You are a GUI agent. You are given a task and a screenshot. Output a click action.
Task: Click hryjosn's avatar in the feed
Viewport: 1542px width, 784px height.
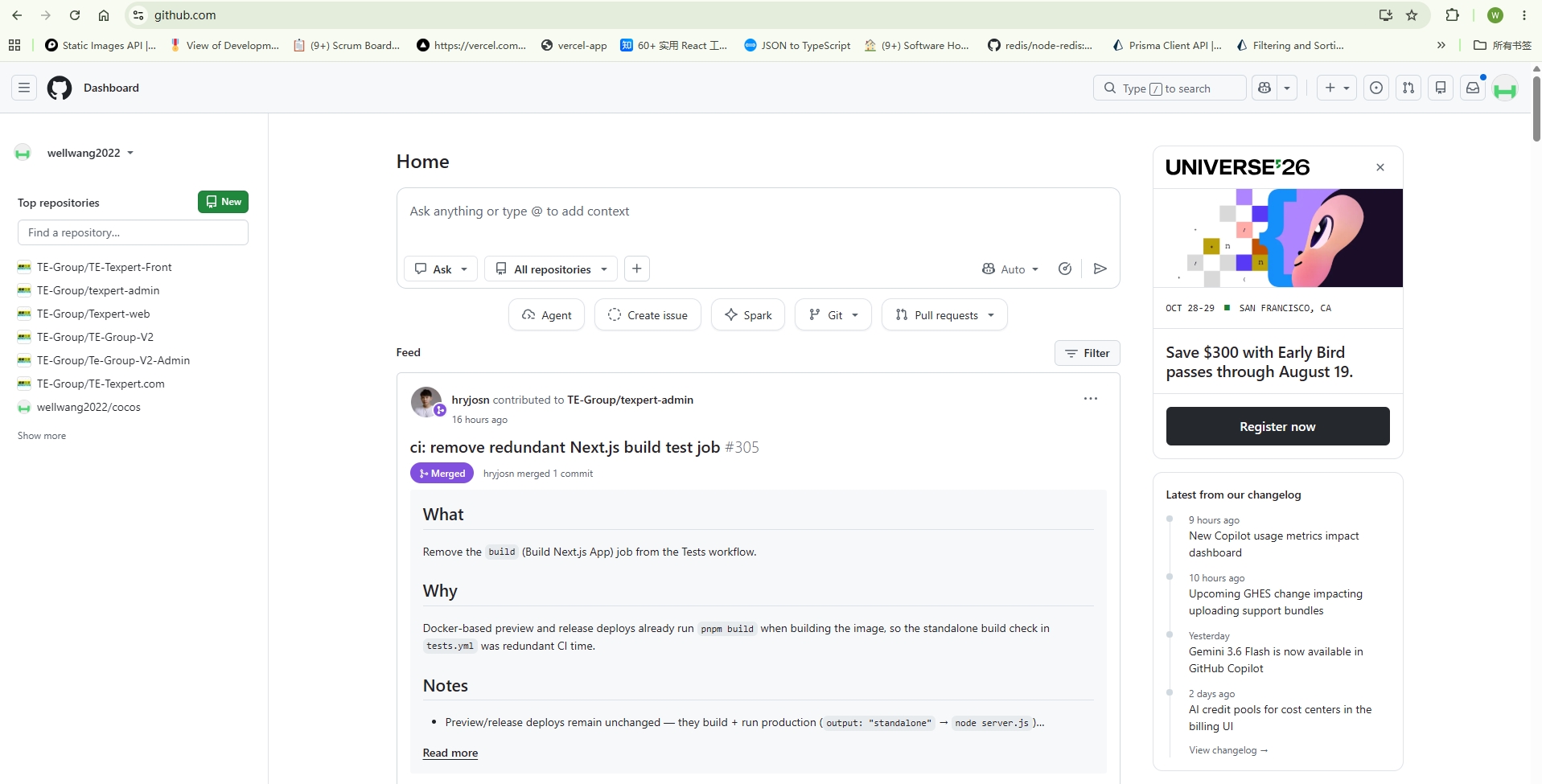point(426,402)
